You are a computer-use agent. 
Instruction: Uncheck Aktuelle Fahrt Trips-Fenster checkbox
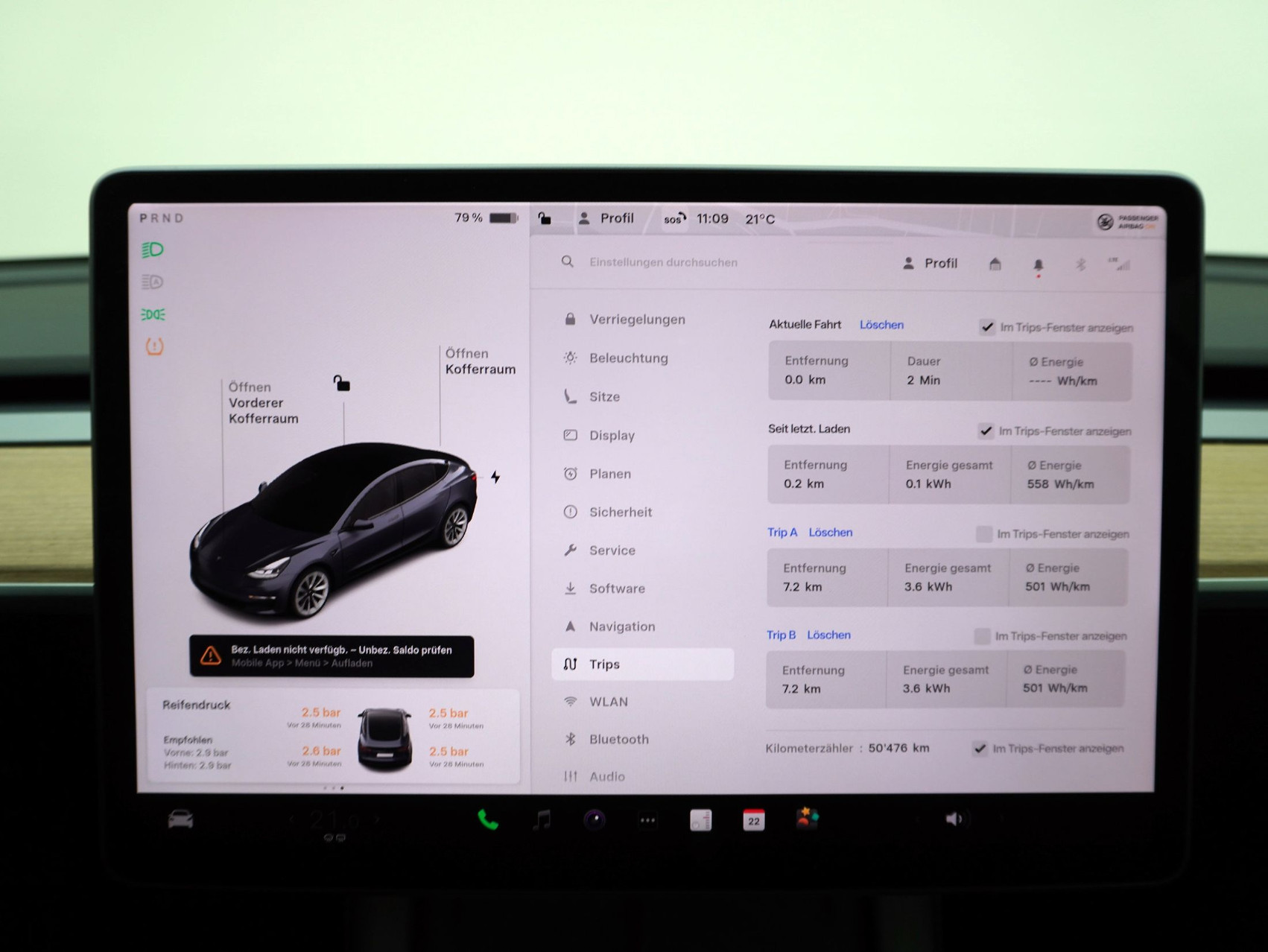click(x=987, y=327)
